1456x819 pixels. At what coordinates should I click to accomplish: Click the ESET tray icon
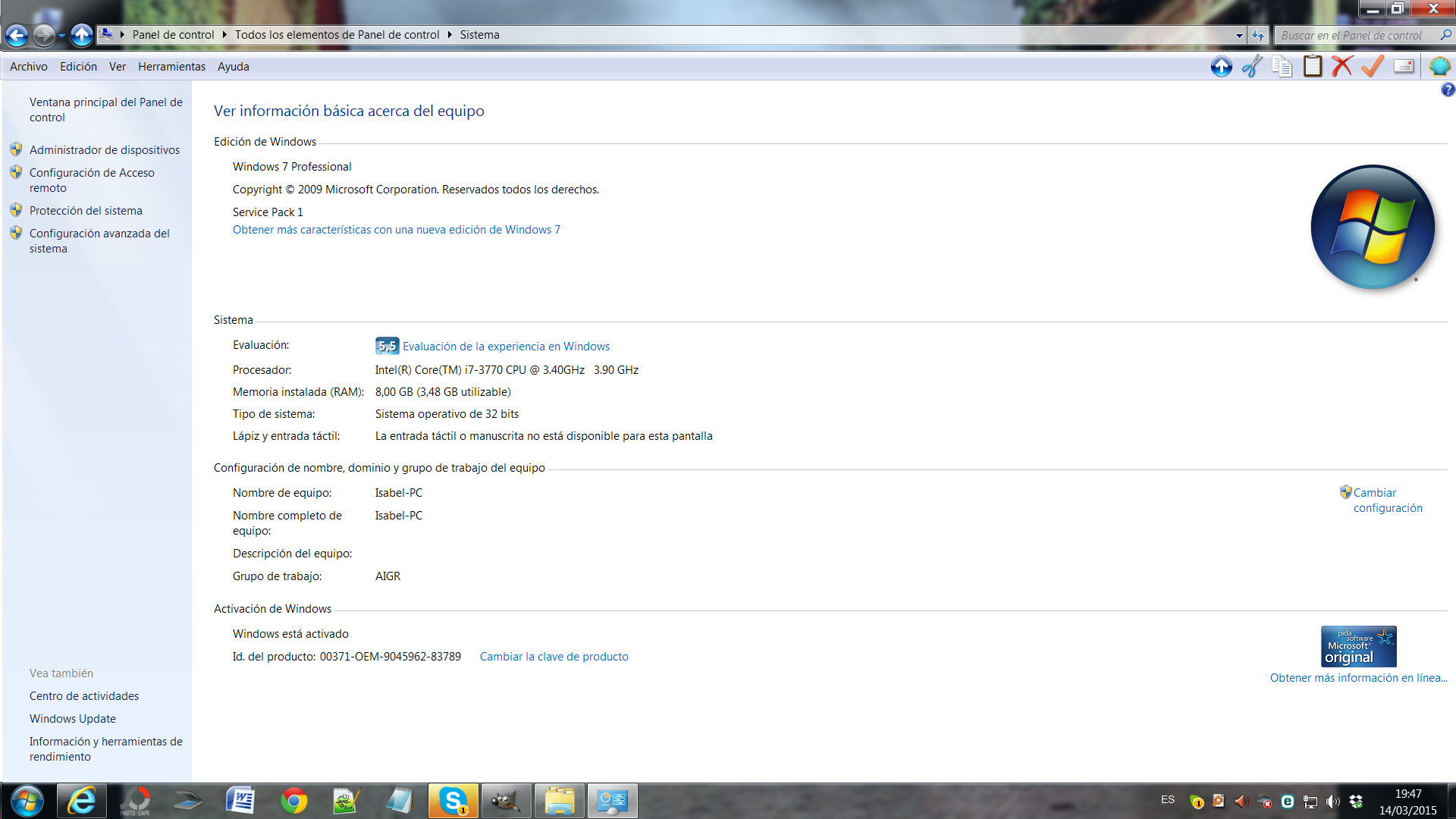(x=1288, y=801)
